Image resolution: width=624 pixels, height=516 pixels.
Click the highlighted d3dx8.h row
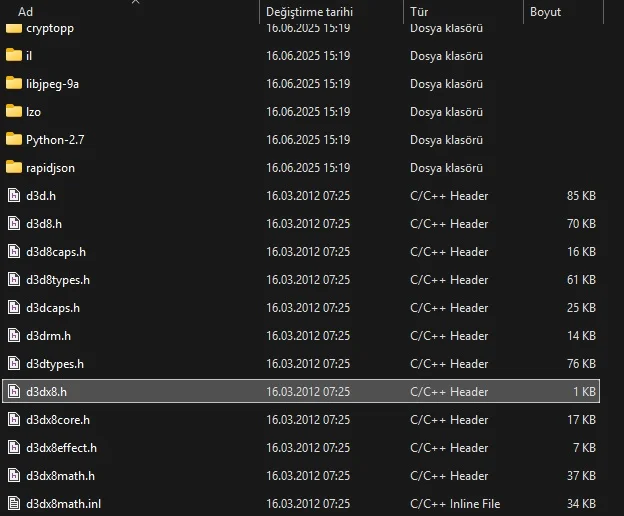click(301, 391)
